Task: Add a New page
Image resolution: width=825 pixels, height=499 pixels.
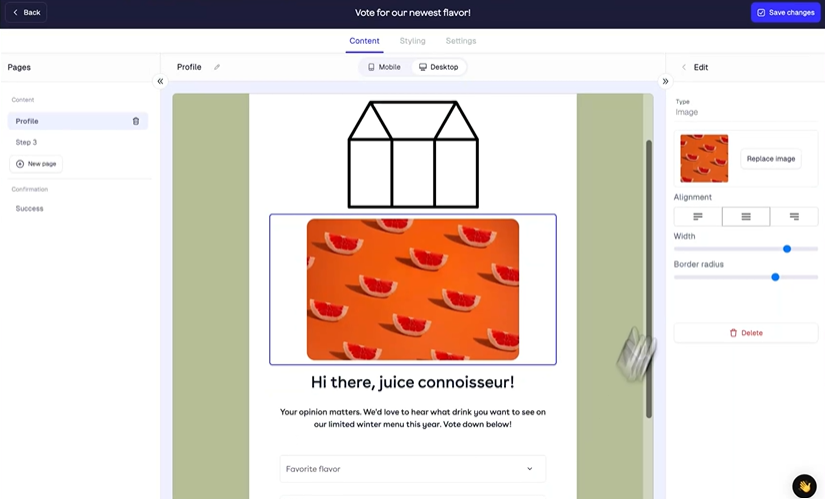Action: coord(36,164)
